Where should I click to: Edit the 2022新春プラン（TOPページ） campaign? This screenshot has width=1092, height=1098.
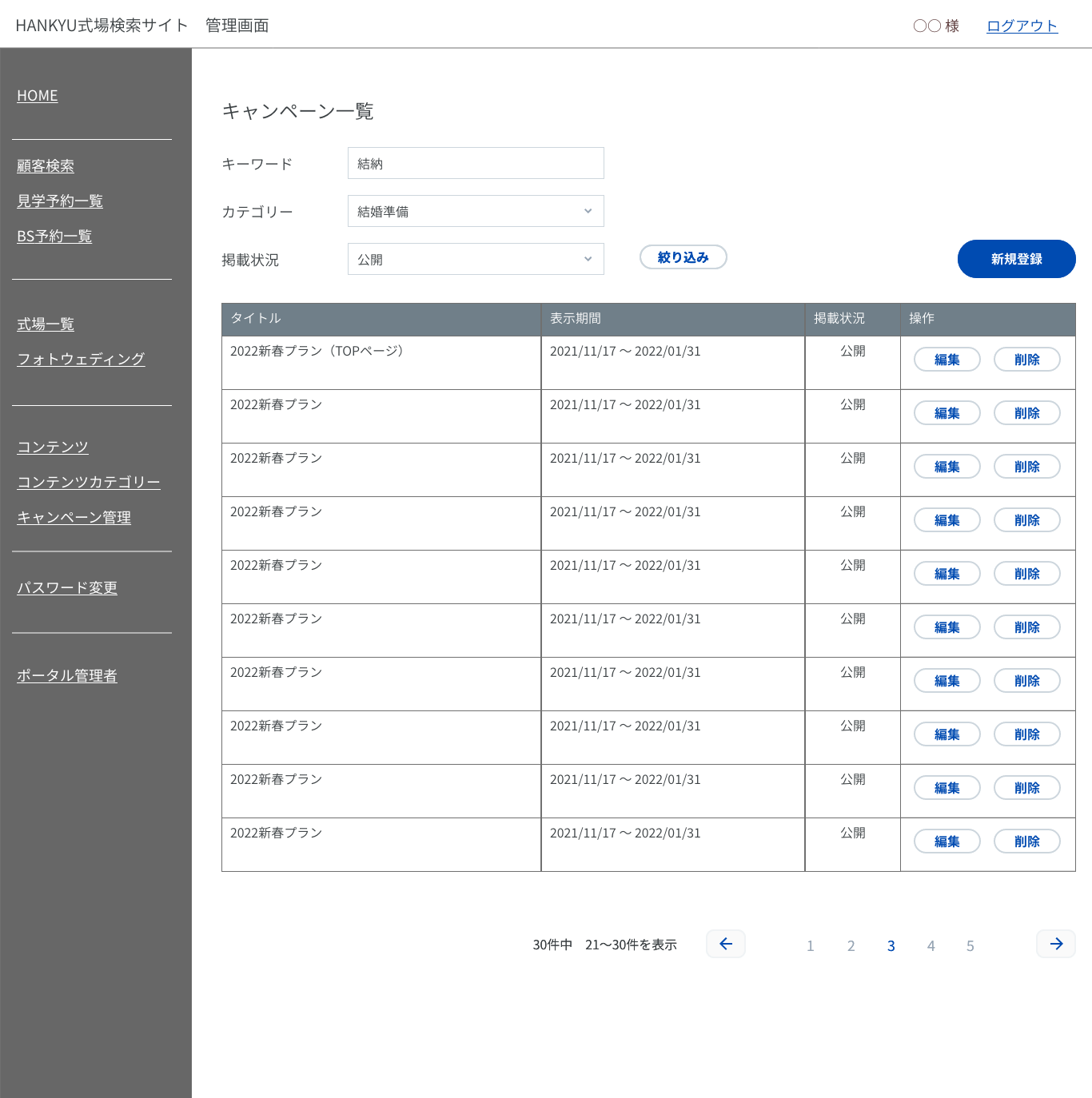[947, 360]
